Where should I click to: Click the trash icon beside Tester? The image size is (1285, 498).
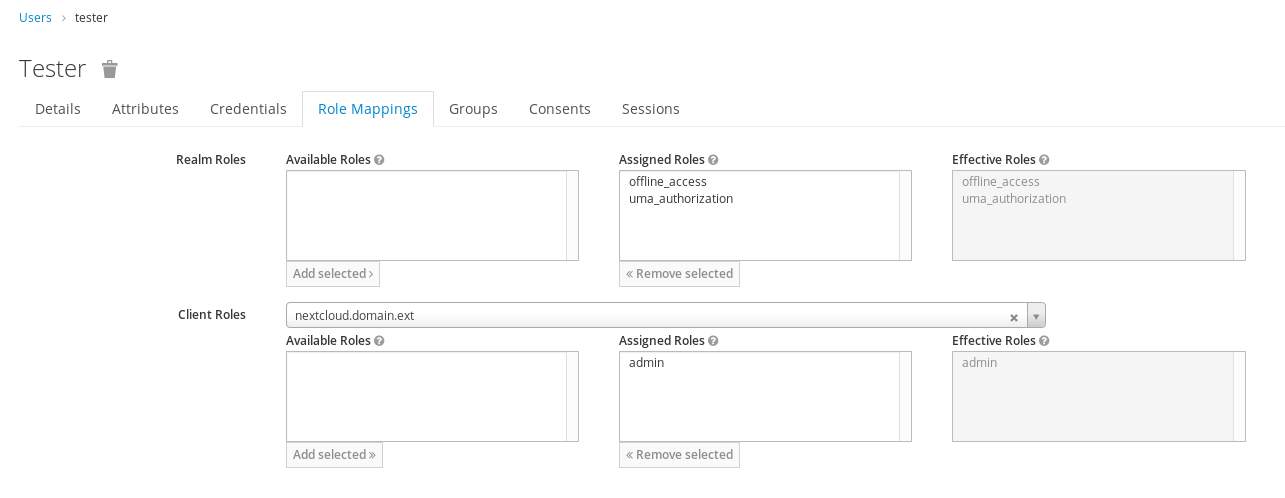110,69
